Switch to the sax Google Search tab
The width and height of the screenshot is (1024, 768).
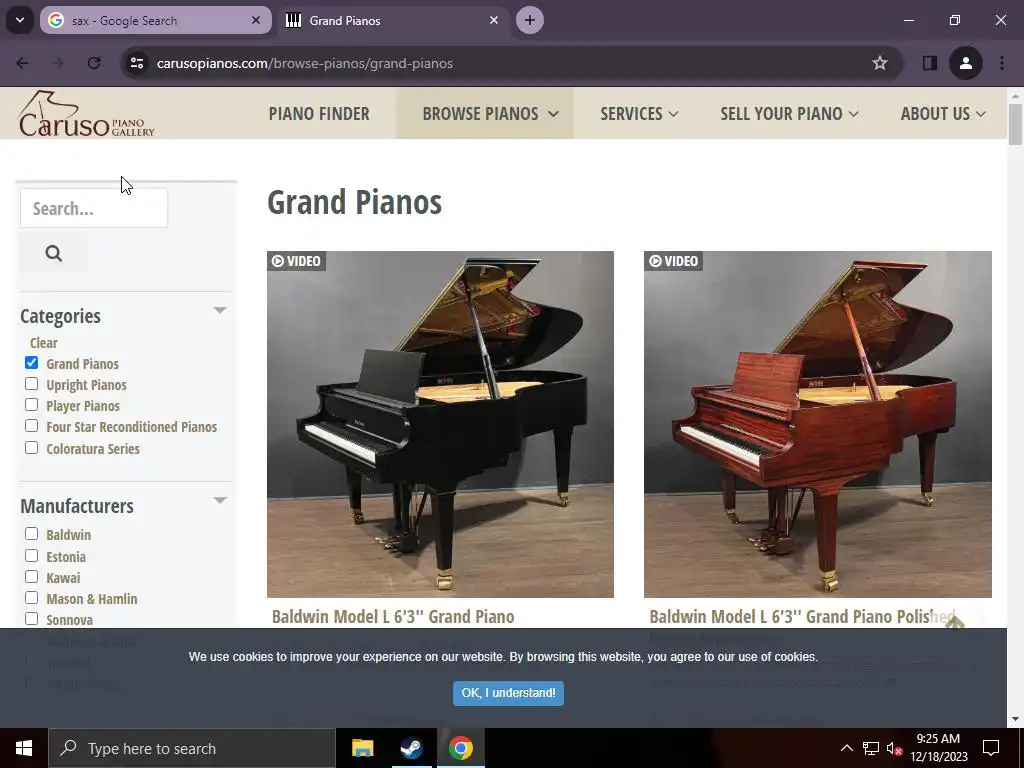click(x=155, y=20)
